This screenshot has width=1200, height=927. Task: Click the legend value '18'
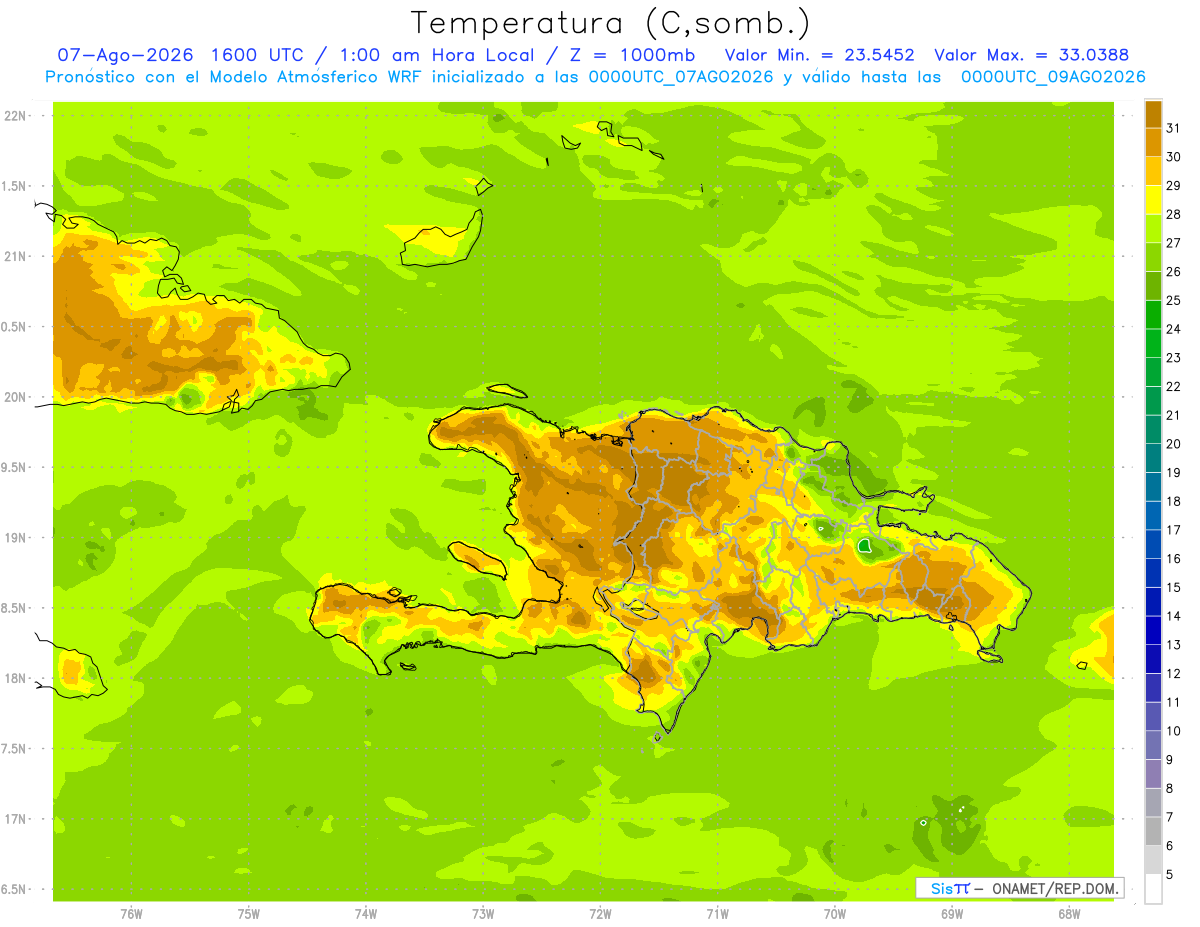(x=1174, y=501)
